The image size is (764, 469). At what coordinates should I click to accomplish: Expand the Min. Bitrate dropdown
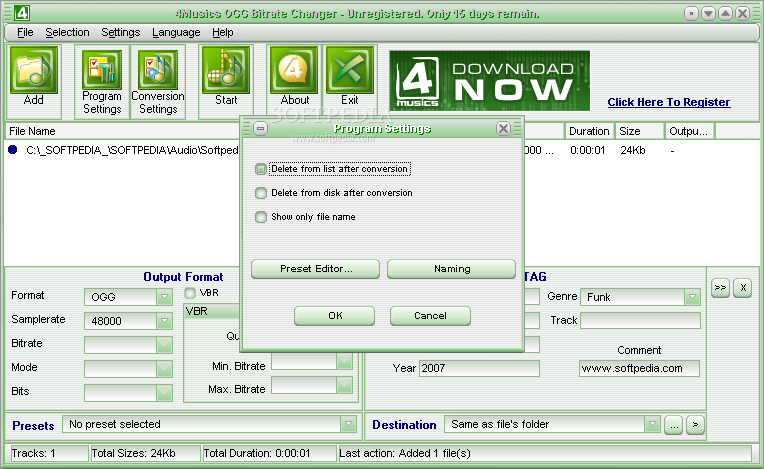(344, 361)
